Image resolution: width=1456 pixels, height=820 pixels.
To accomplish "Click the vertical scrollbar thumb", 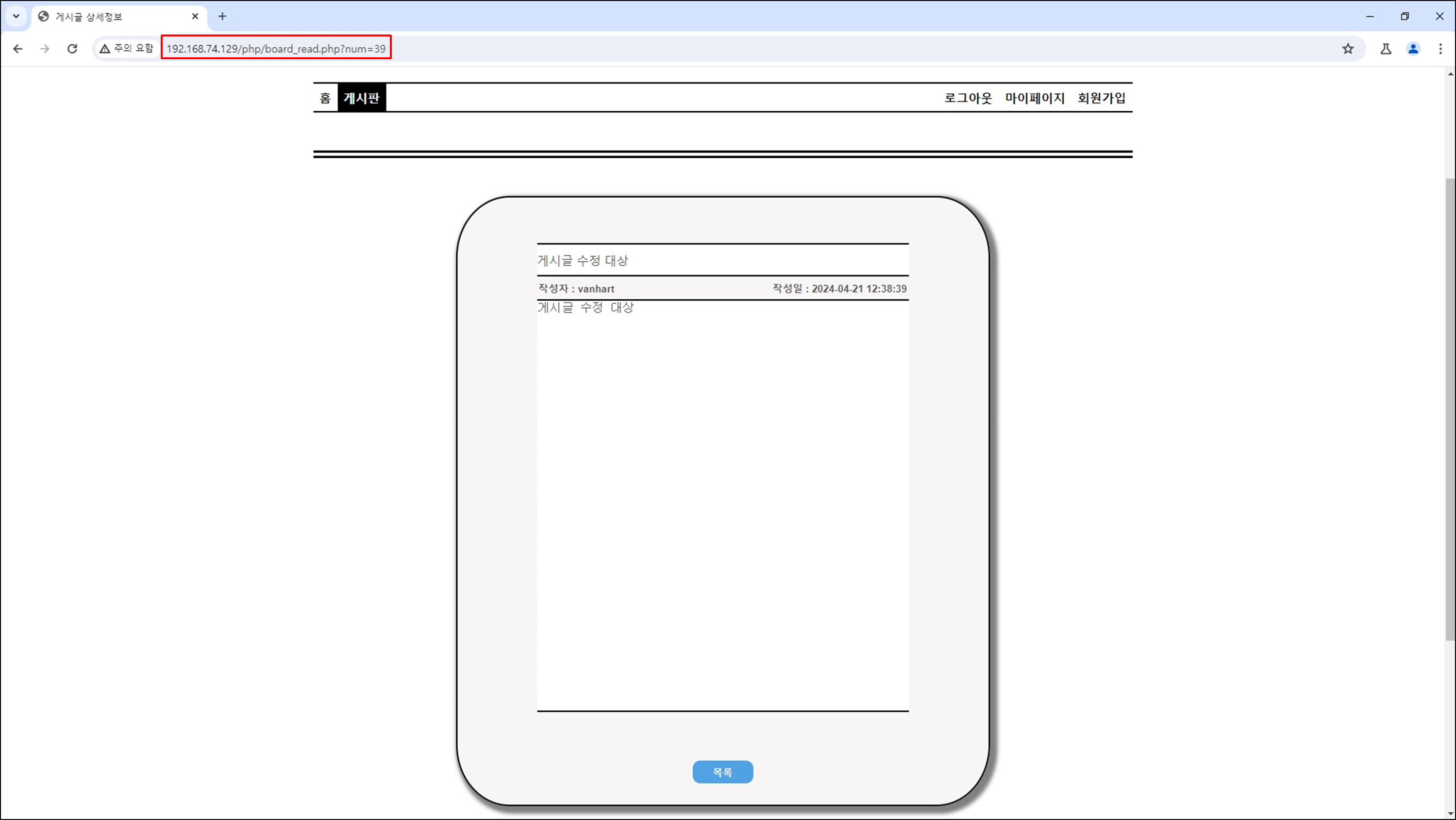I will point(1450,409).
